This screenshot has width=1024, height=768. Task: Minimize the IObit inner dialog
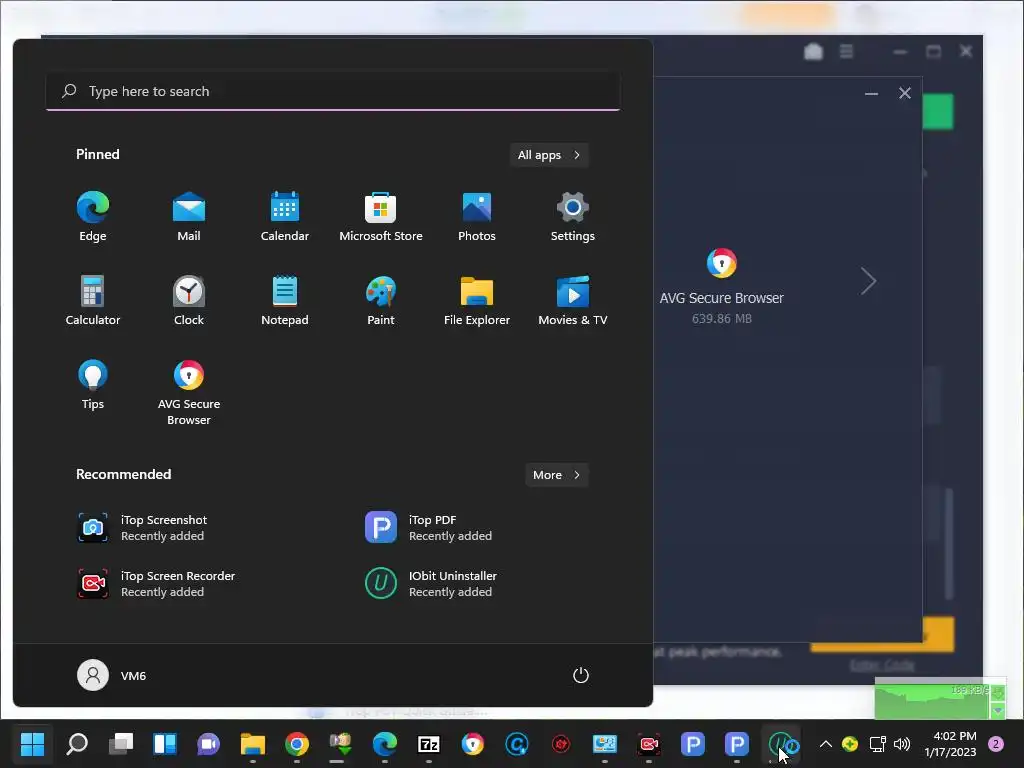(x=871, y=93)
